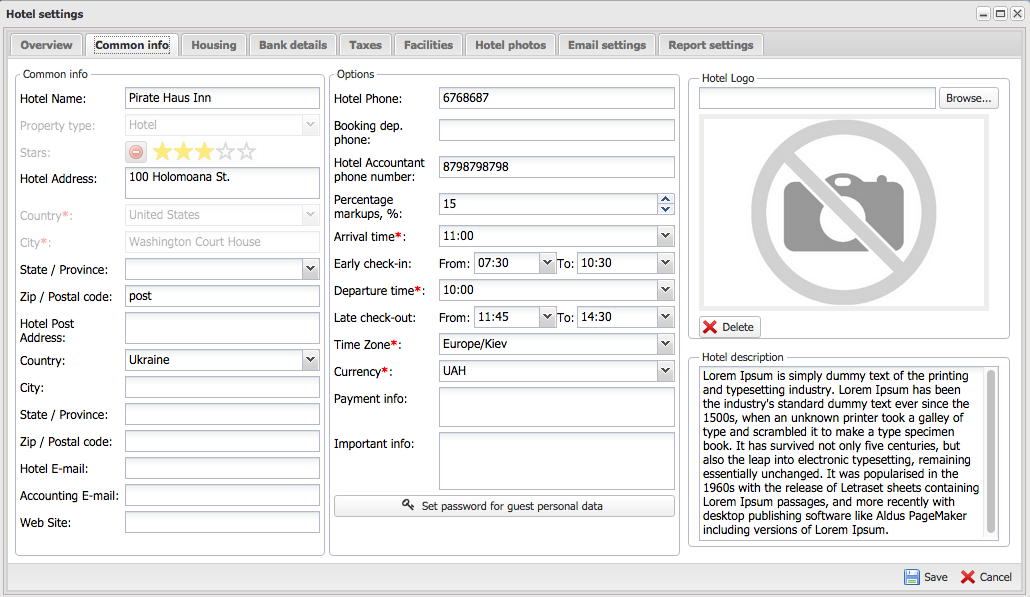Set the hotel rating to four stars

coord(225,152)
